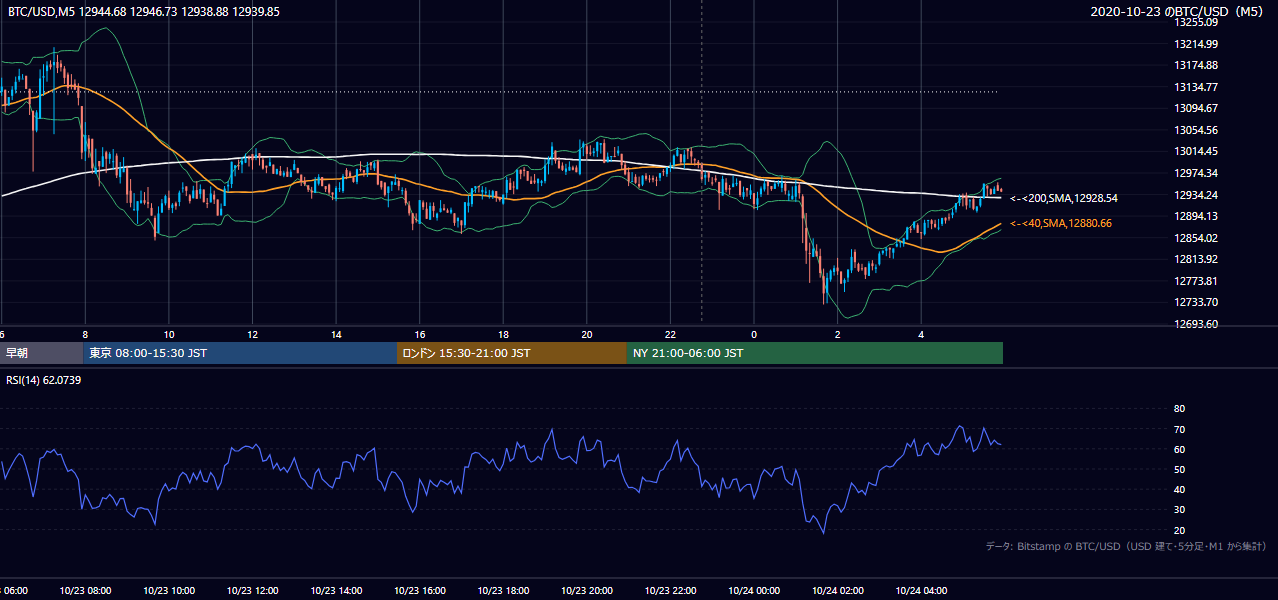Click the 早朝 session bar
Screen dimensions: 1278x600
pyautogui.click(x=41, y=353)
